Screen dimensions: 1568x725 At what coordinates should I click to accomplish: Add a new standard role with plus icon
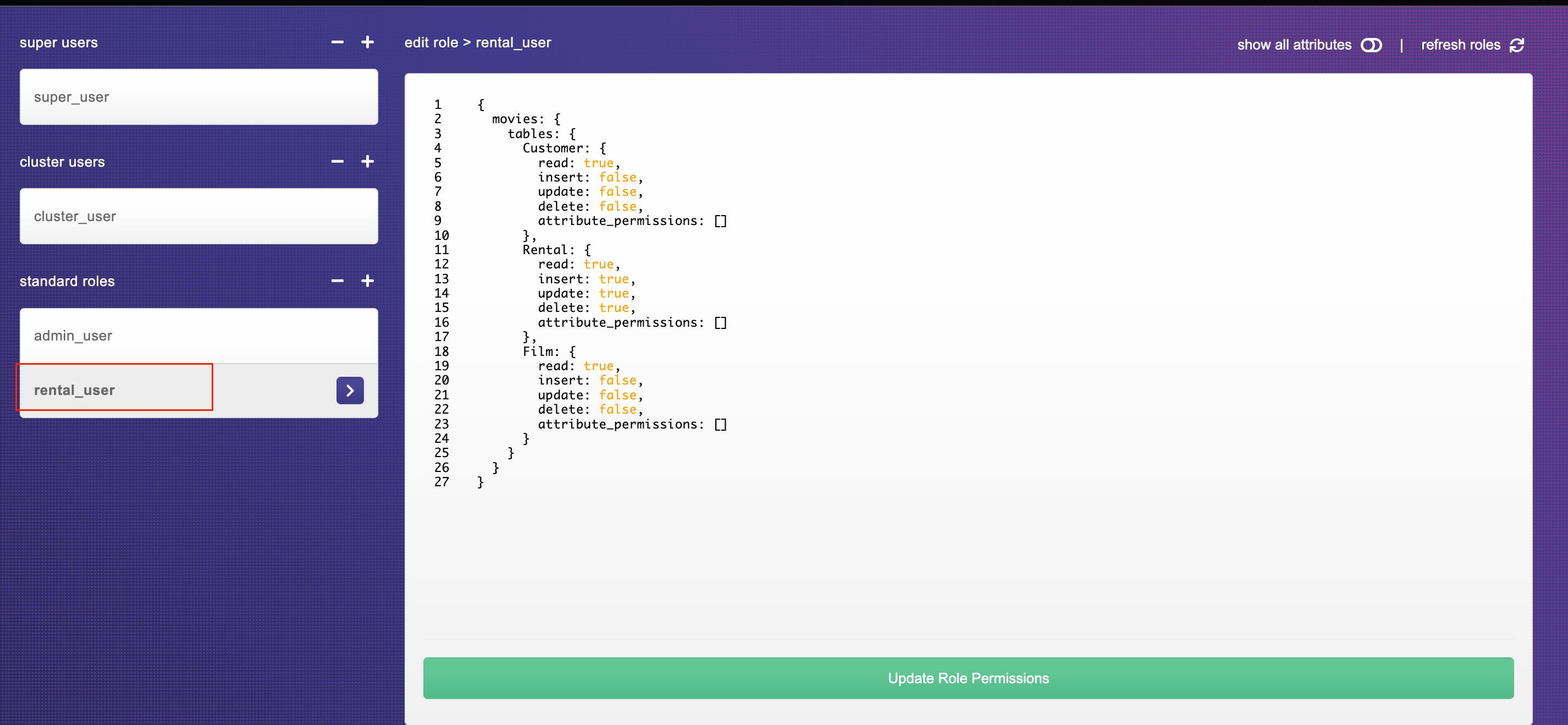coord(367,281)
